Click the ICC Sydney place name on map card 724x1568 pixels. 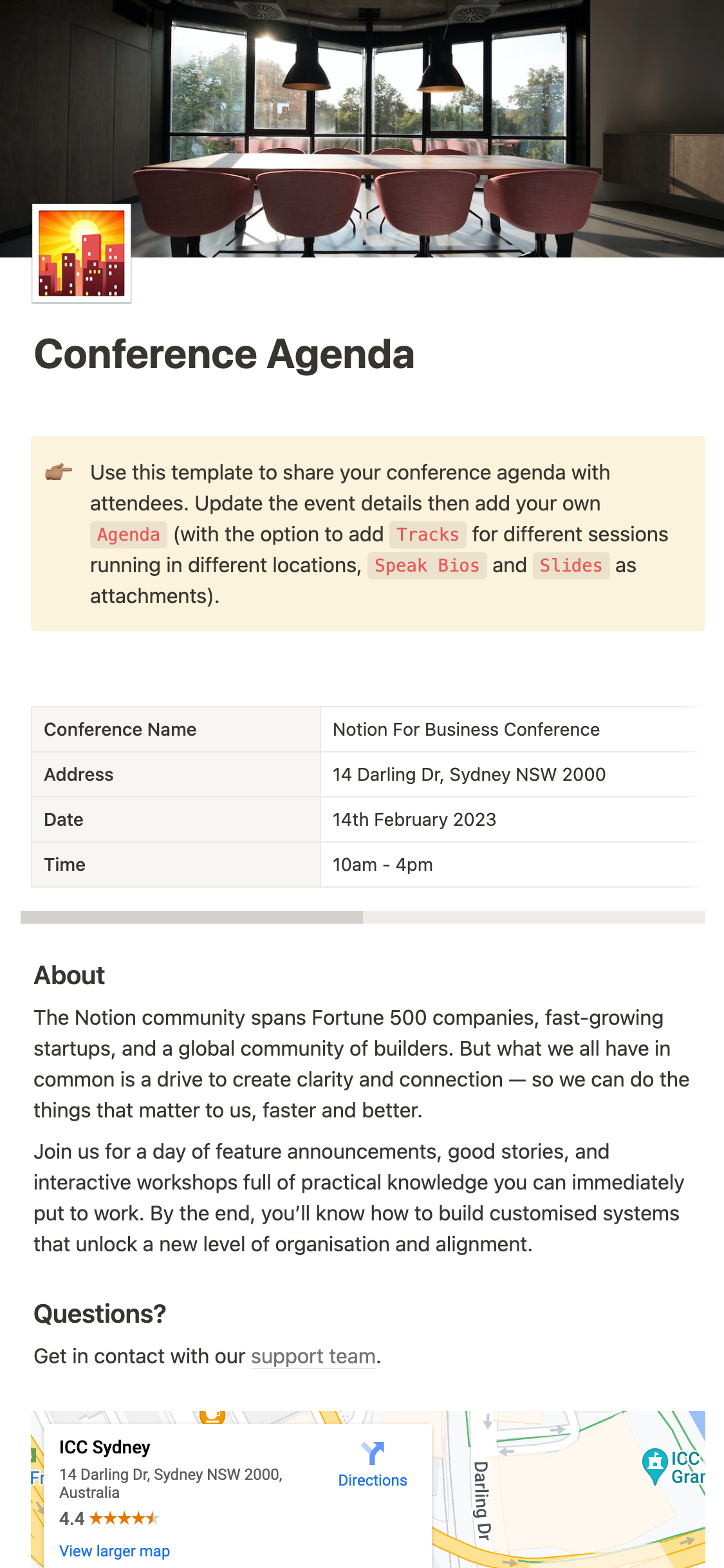105,1447
